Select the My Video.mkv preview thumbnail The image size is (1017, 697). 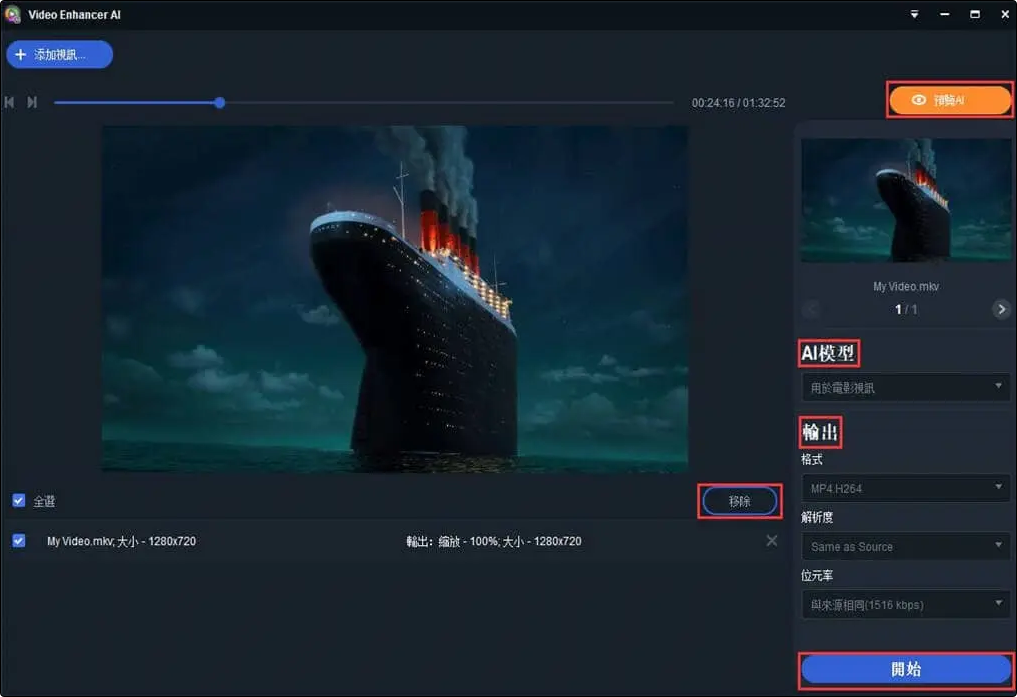point(905,199)
